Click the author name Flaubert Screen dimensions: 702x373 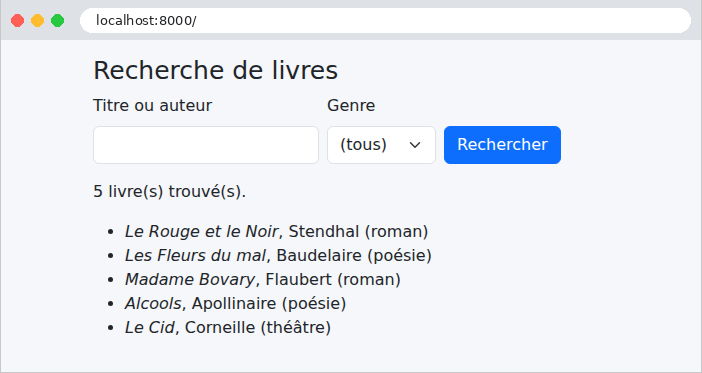299,279
